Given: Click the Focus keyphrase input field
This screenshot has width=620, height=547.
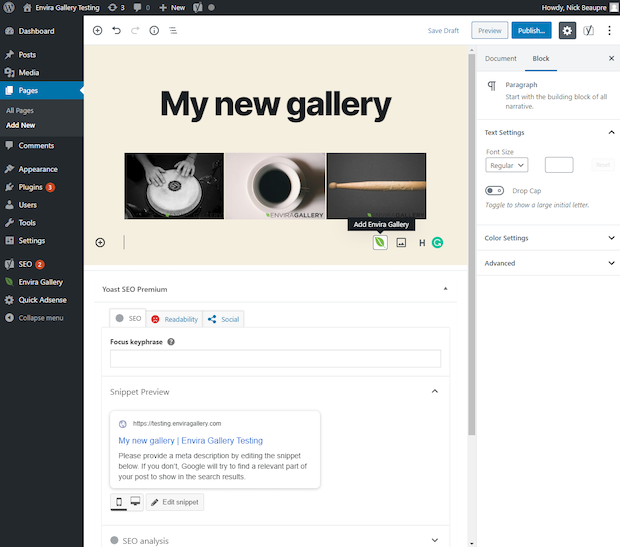Looking at the screenshot, I should (275, 359).
